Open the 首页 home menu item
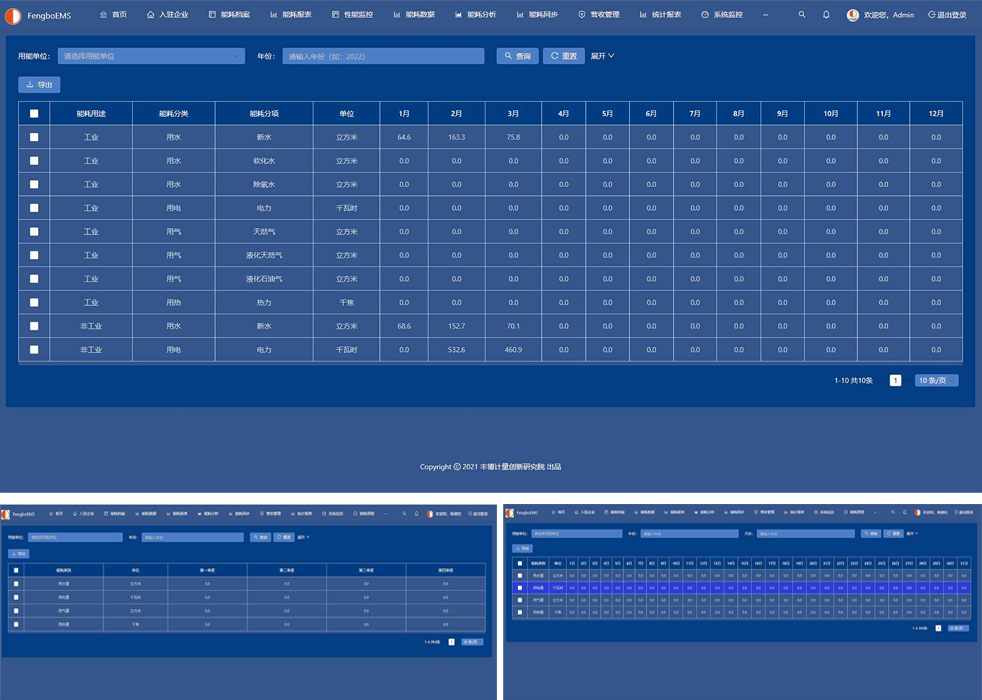 click(113, 15)
